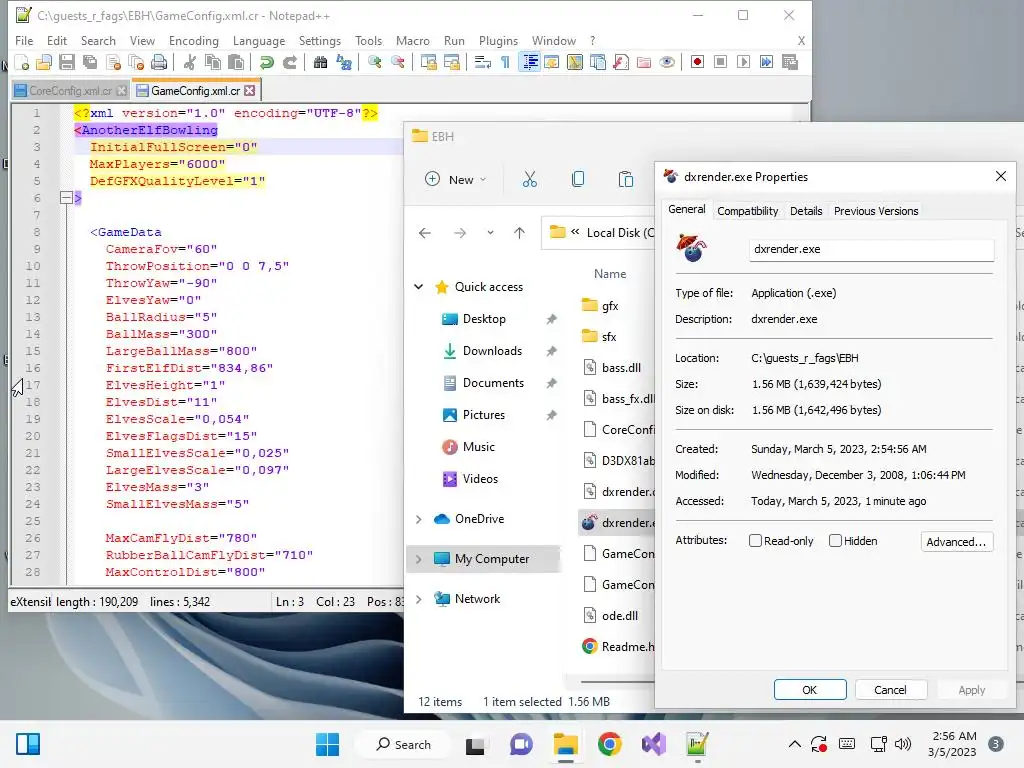1024x768 pixels.
Task: Click Cancel in Properties dialog
Action: (x=891, y=690)
